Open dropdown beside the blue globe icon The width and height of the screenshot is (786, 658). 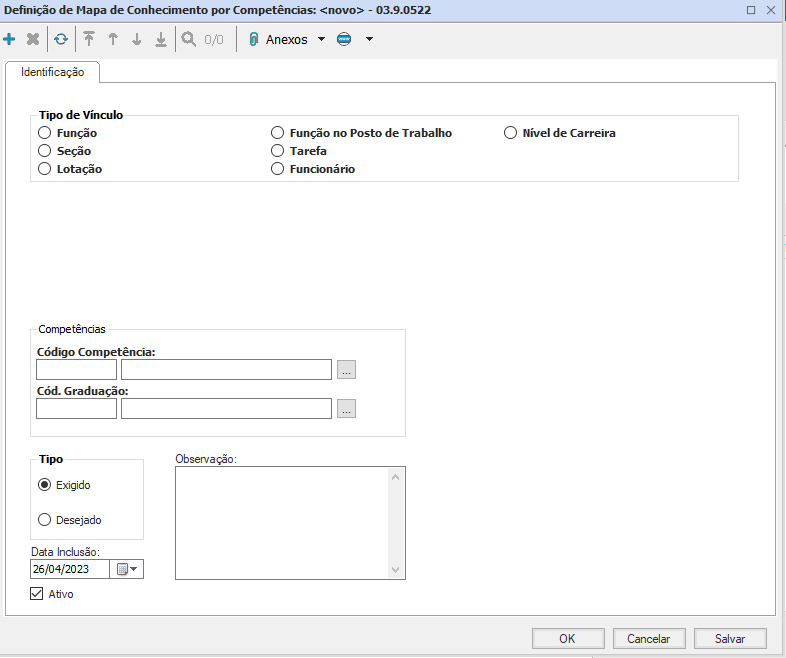(369, 40)
